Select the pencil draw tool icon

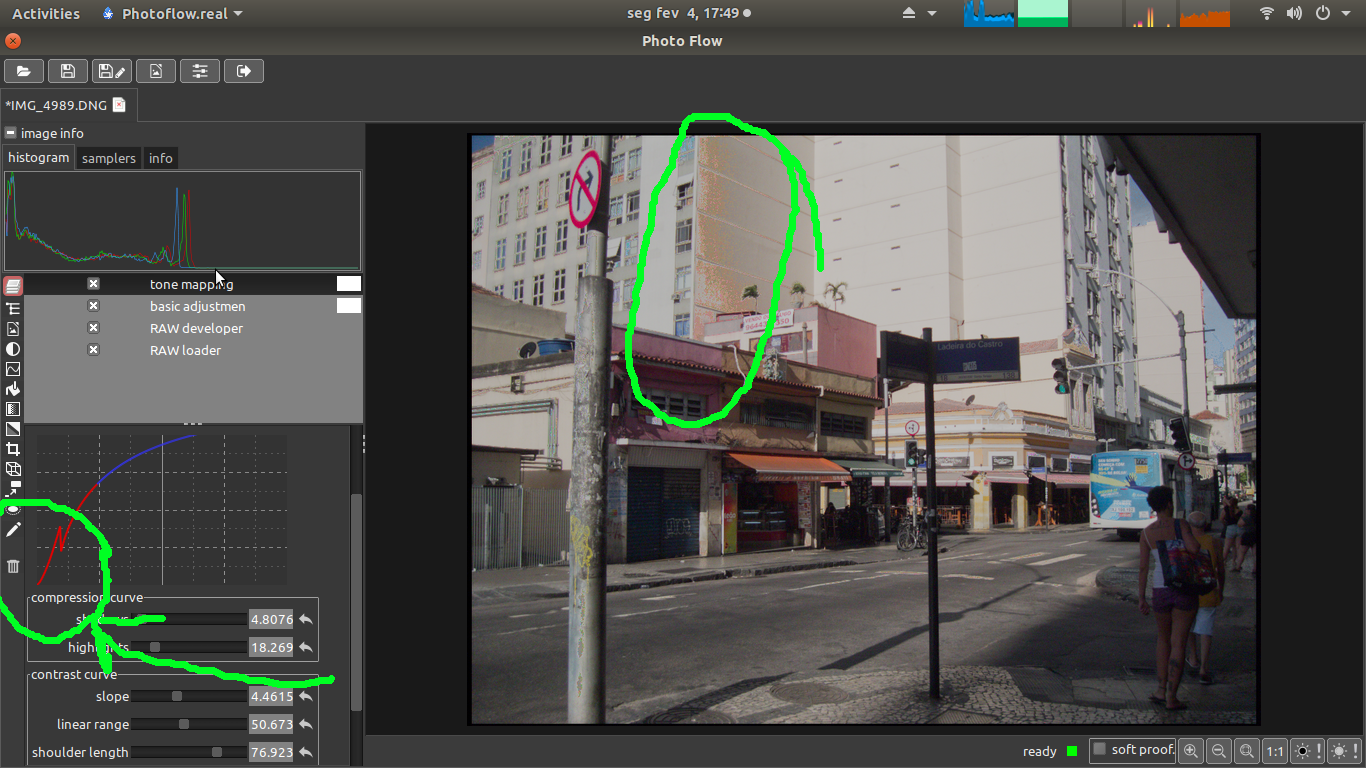13,529
